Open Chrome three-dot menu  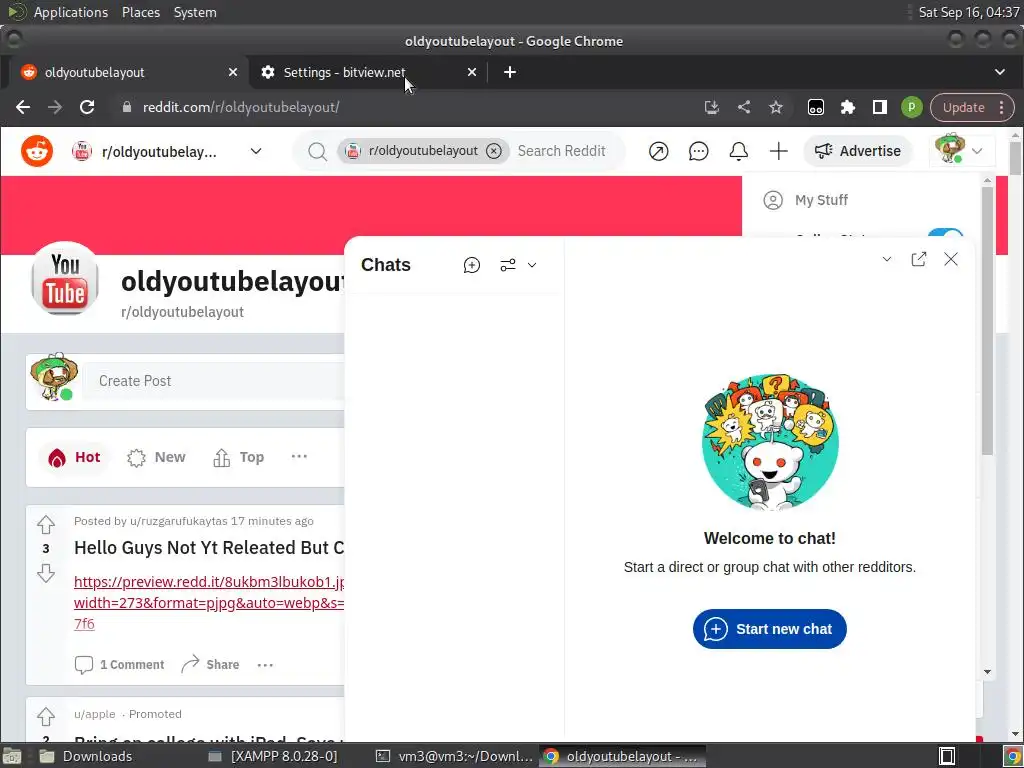(x=1002, y=107)
